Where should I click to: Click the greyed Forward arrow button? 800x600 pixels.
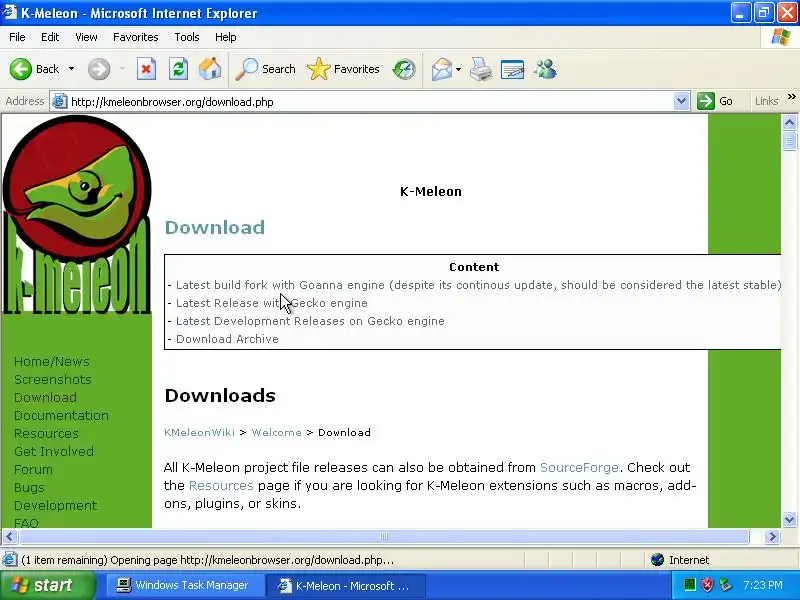click(99, 69)
